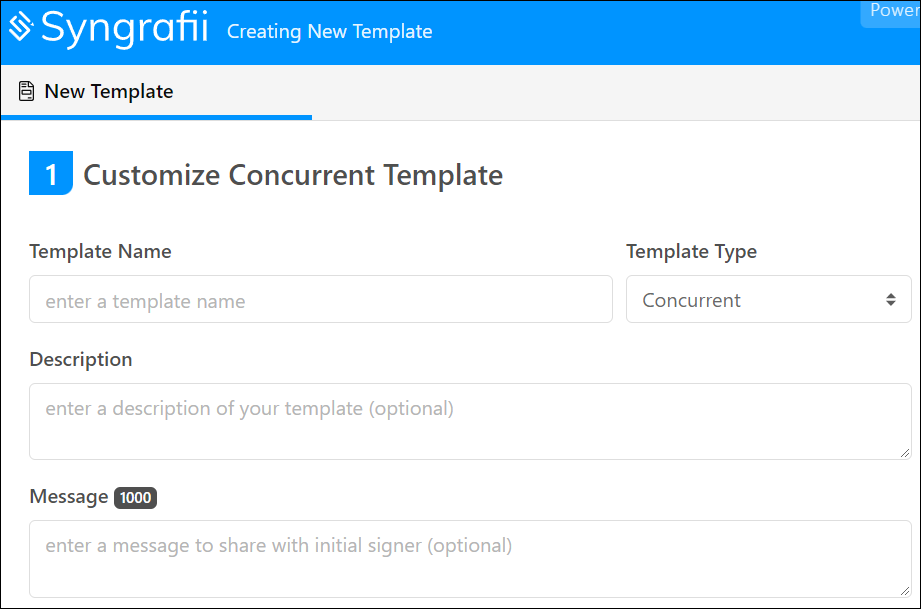Screen dimensions: 921x609
Task: Click the Customize Concurrent Template heading
Action: 293,174
